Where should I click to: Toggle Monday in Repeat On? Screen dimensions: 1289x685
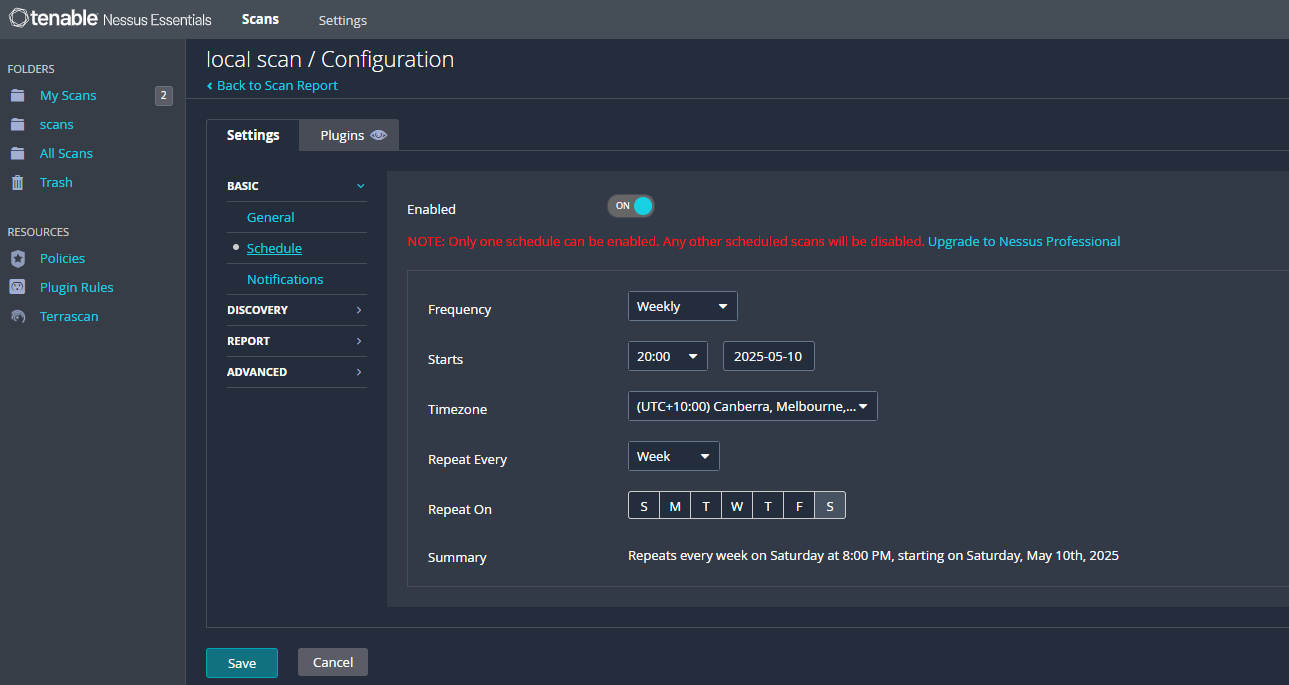tap(675, 506)
